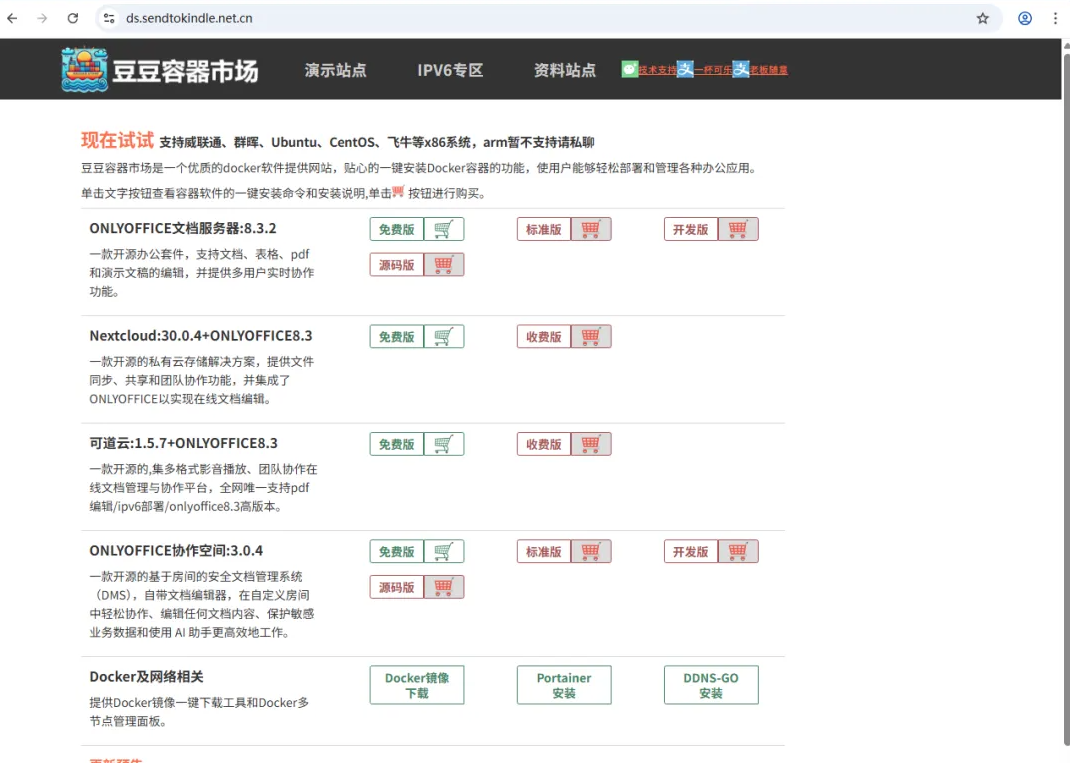
Task: Click 收费版 button for Nextcloud
Action: tap(544, 336)
